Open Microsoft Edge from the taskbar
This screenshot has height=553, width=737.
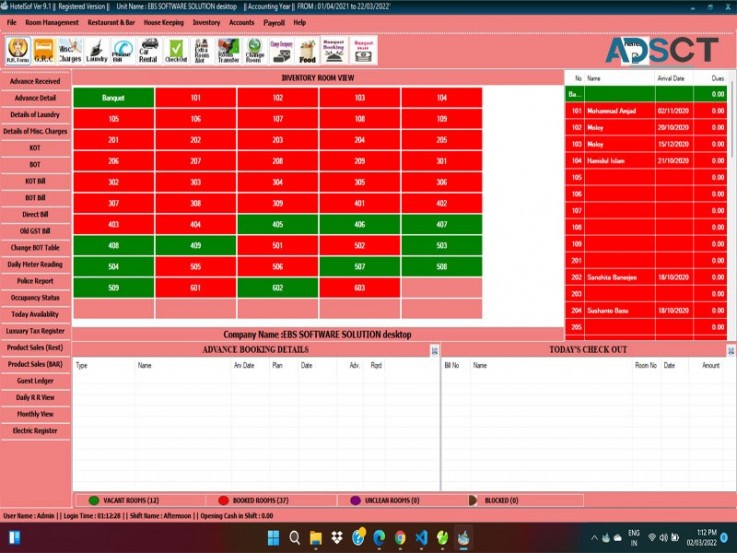[x=379, y=537]
